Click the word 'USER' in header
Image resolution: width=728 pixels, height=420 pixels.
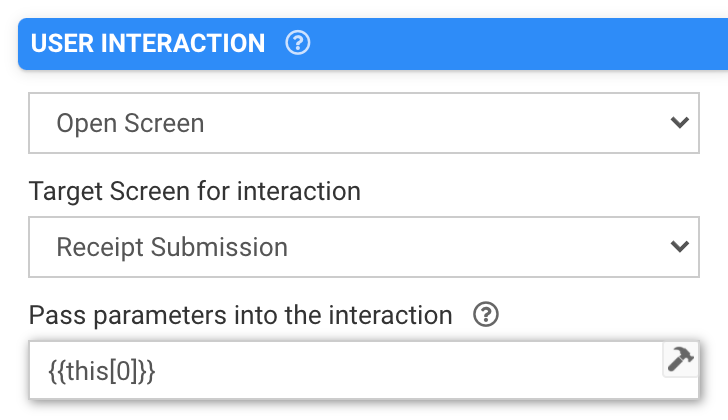(61, 44)
